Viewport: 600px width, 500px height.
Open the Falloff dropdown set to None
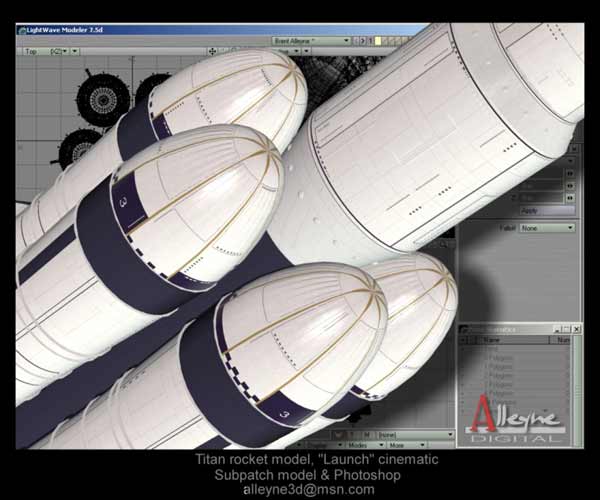(547, 228)
